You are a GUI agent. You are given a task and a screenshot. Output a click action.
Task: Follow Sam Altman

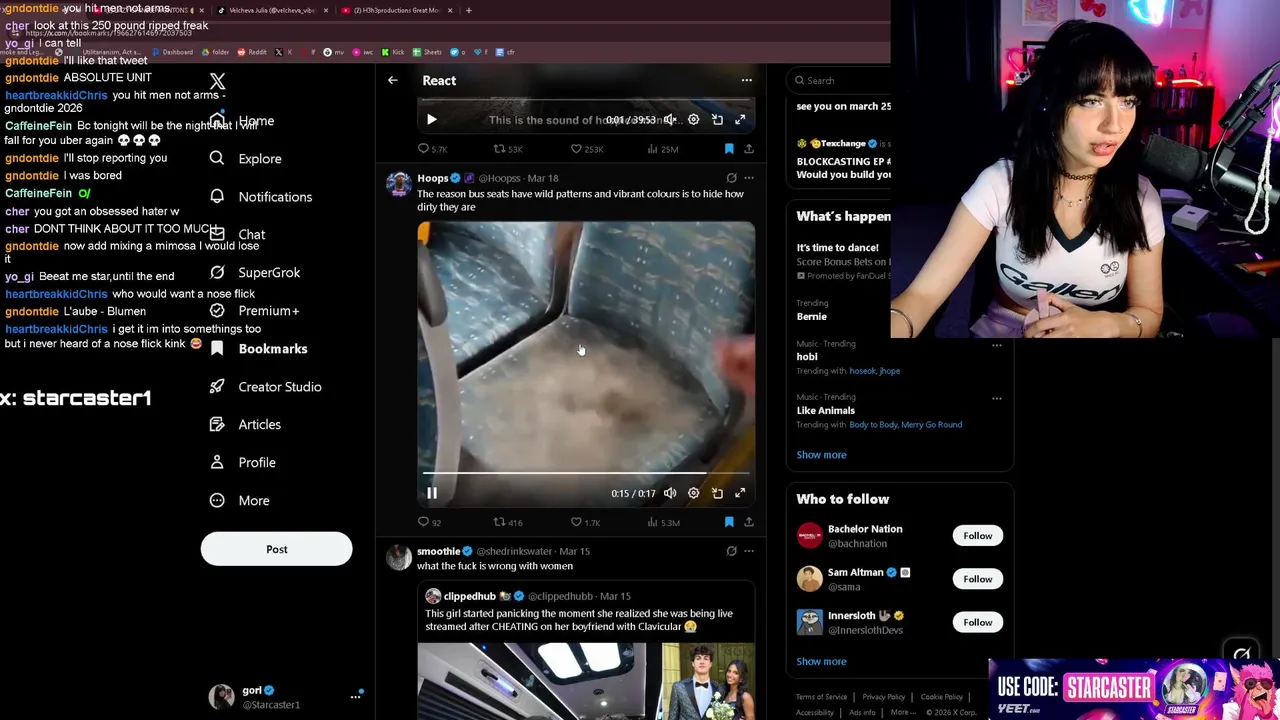point(977,579)
